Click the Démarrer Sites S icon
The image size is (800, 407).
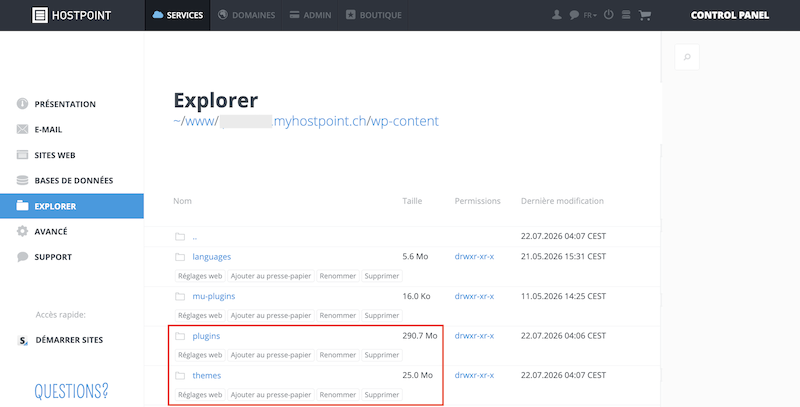22,340
